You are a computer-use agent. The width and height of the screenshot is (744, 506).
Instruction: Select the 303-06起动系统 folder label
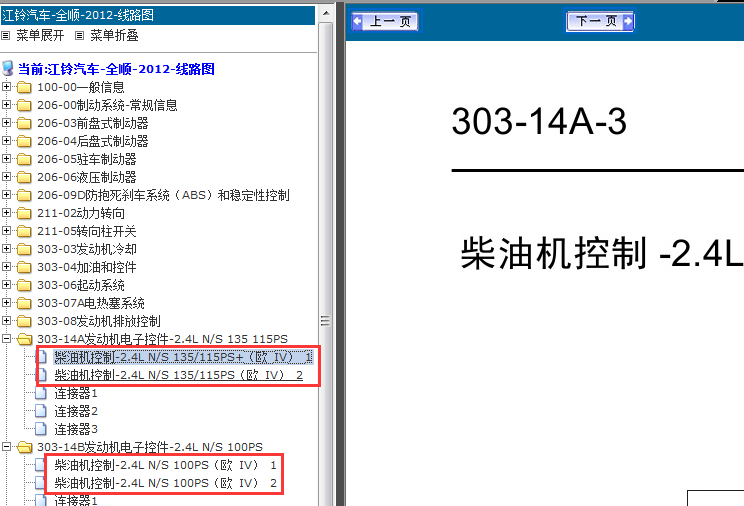pyautogui.click(x=81, y=285)
